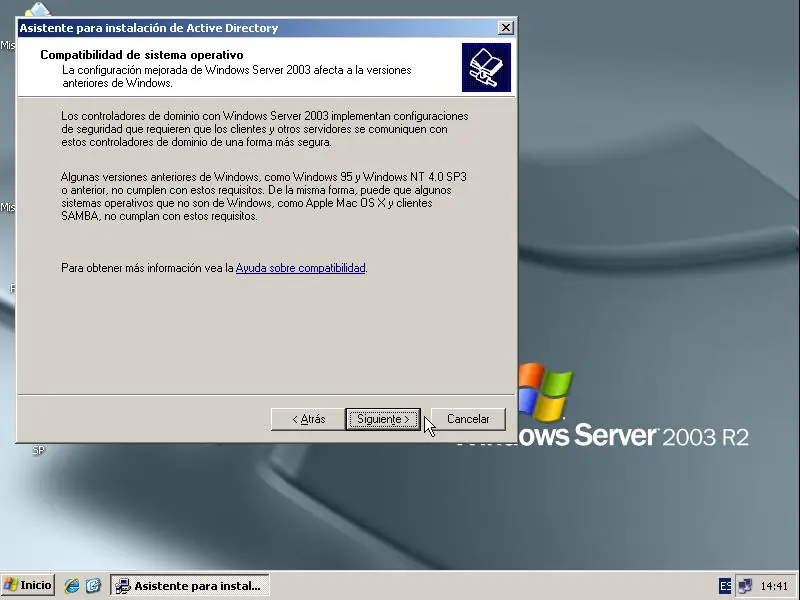The height and width of the screenshot is (600, 800).
Task: Click the Compatibilidad de sistema operativo heading
Action: point(142,55)
